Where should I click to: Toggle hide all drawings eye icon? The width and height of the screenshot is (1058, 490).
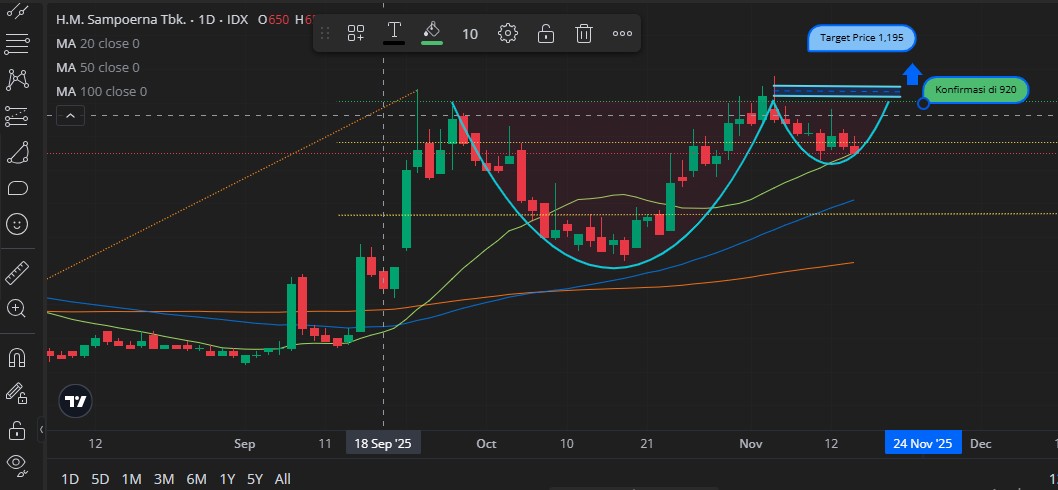[x=17, y=463]
